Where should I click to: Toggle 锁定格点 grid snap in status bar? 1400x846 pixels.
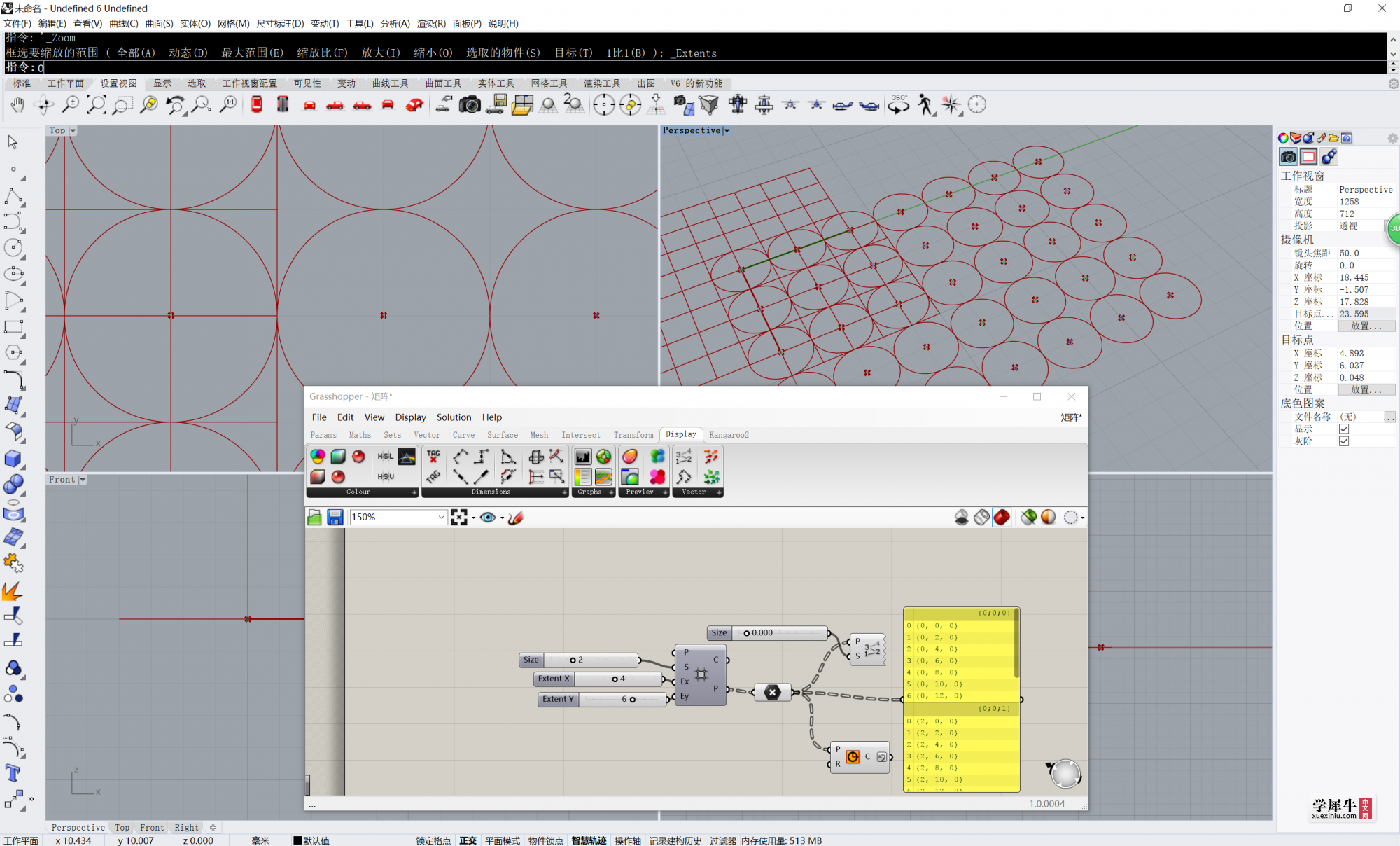[x=433, y=840]
